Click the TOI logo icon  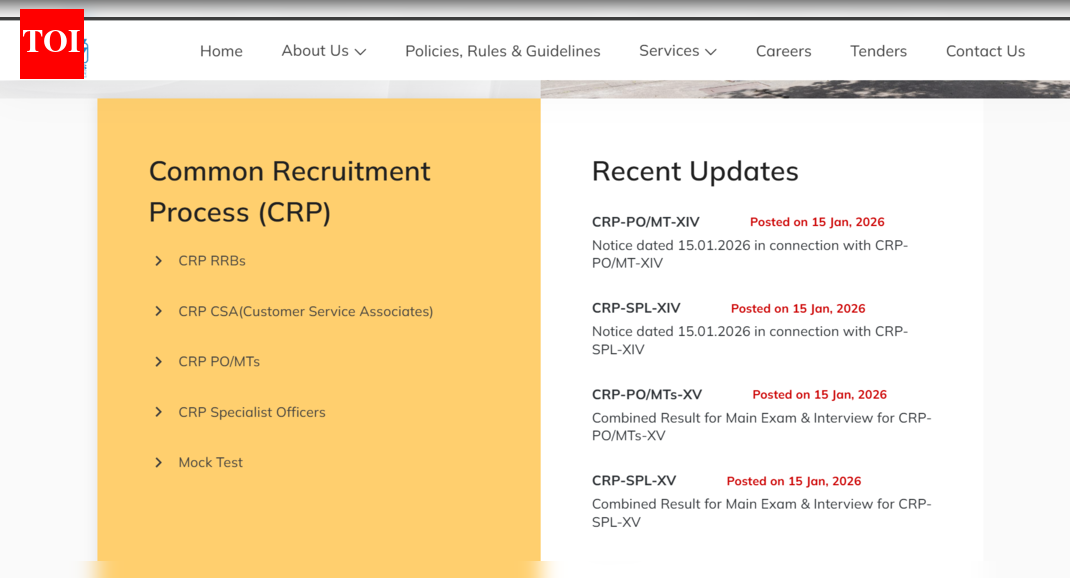(51, 43)
